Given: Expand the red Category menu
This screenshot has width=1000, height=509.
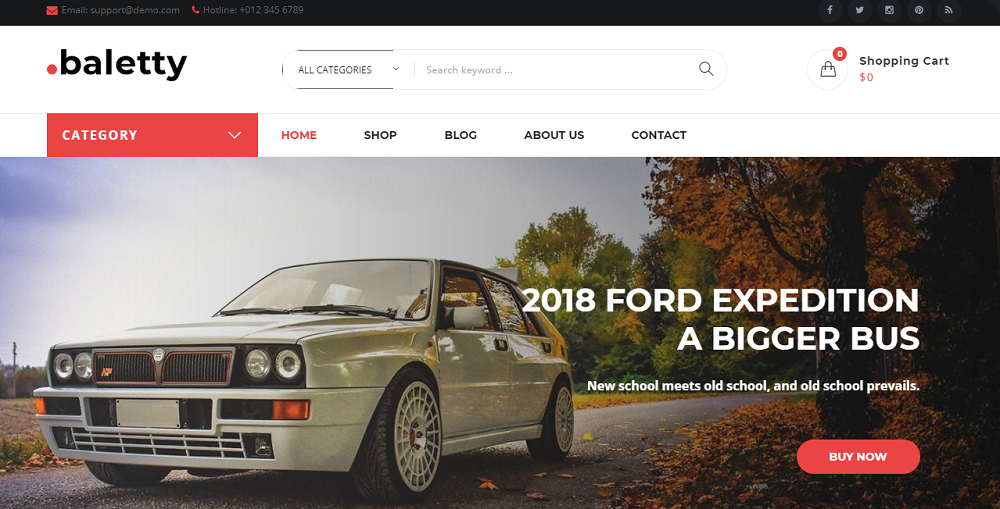Looking at the screenshot, I should (x=152, y=135).
